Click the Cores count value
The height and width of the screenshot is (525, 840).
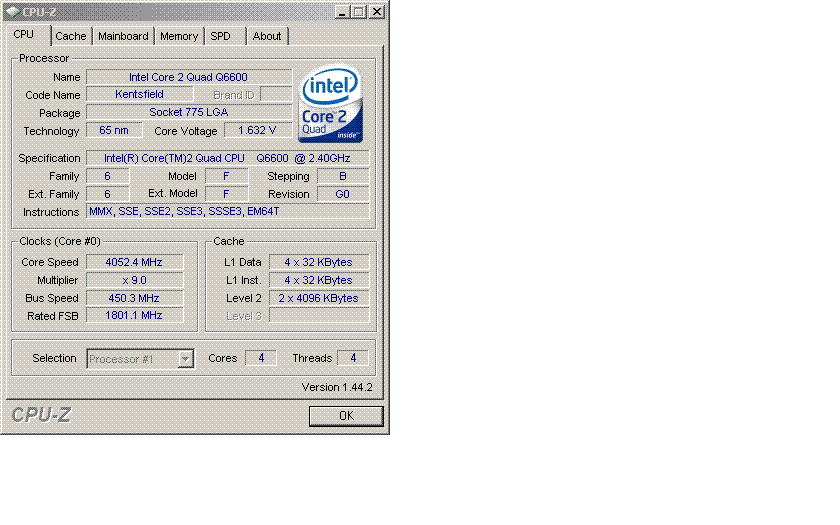pos(261,358)
